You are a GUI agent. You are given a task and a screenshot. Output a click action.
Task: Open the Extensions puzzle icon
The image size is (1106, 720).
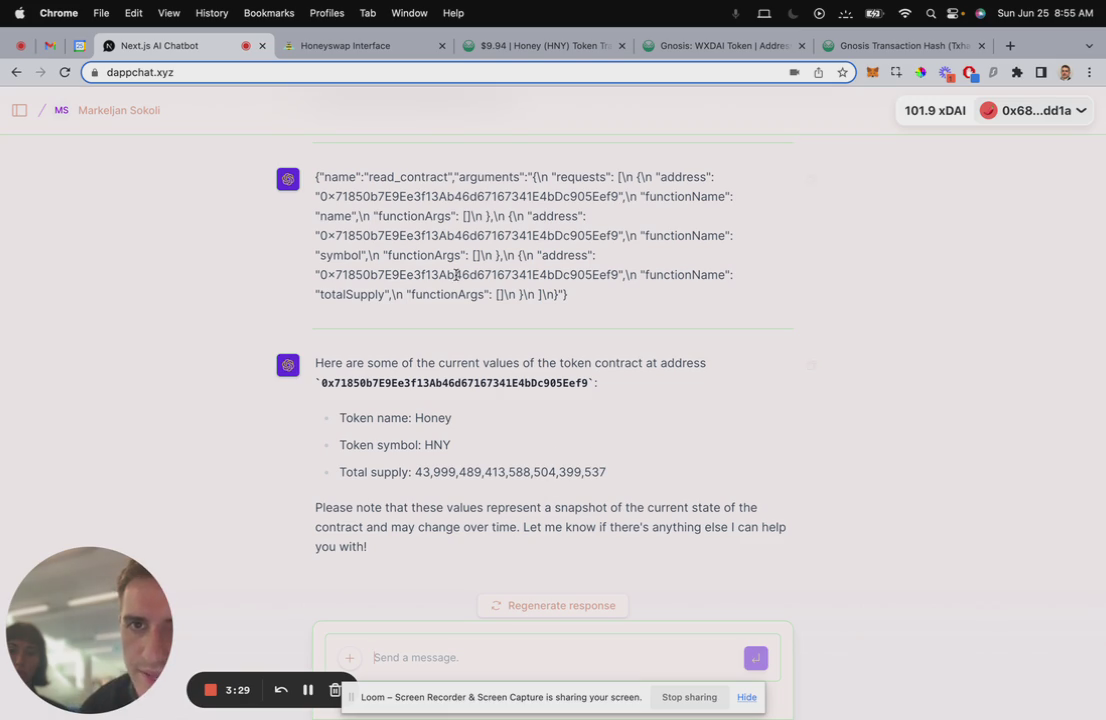pyautogui.click(x=1016, y=73)
